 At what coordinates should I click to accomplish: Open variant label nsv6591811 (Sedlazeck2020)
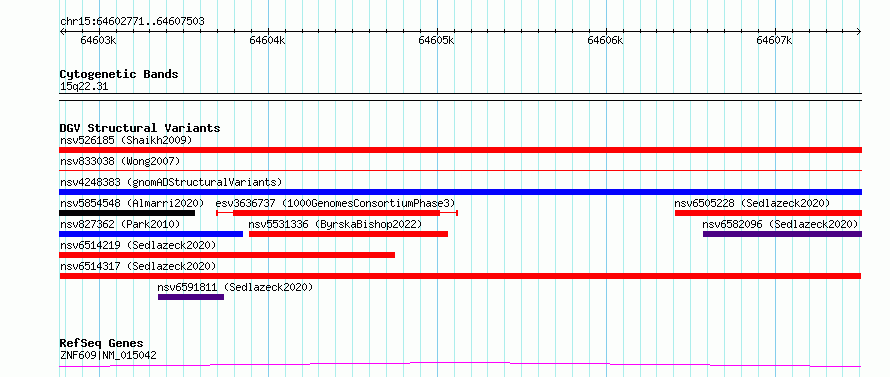tap(235, 287)
